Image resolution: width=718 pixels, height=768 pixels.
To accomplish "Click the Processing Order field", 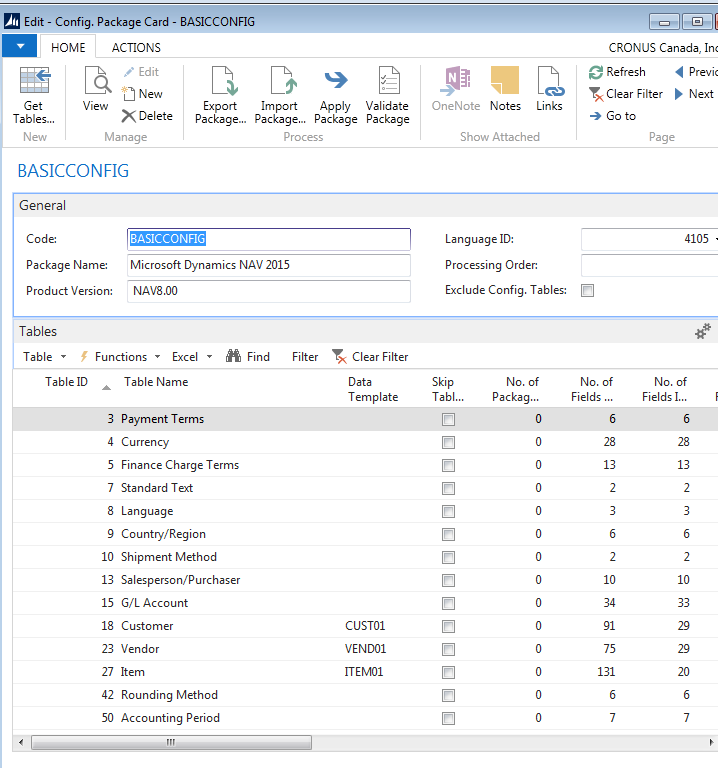I will pos(649,265).
